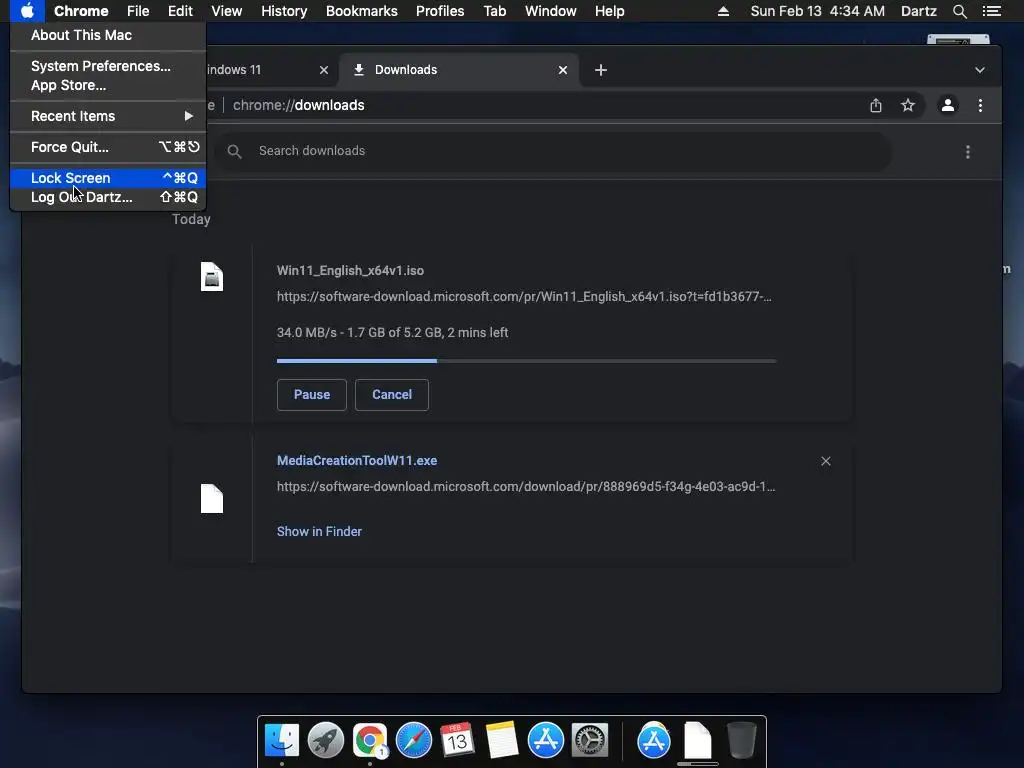This screenshot has width=1024, height=768.
Task: Open the View menu
Action: (227, 11)
